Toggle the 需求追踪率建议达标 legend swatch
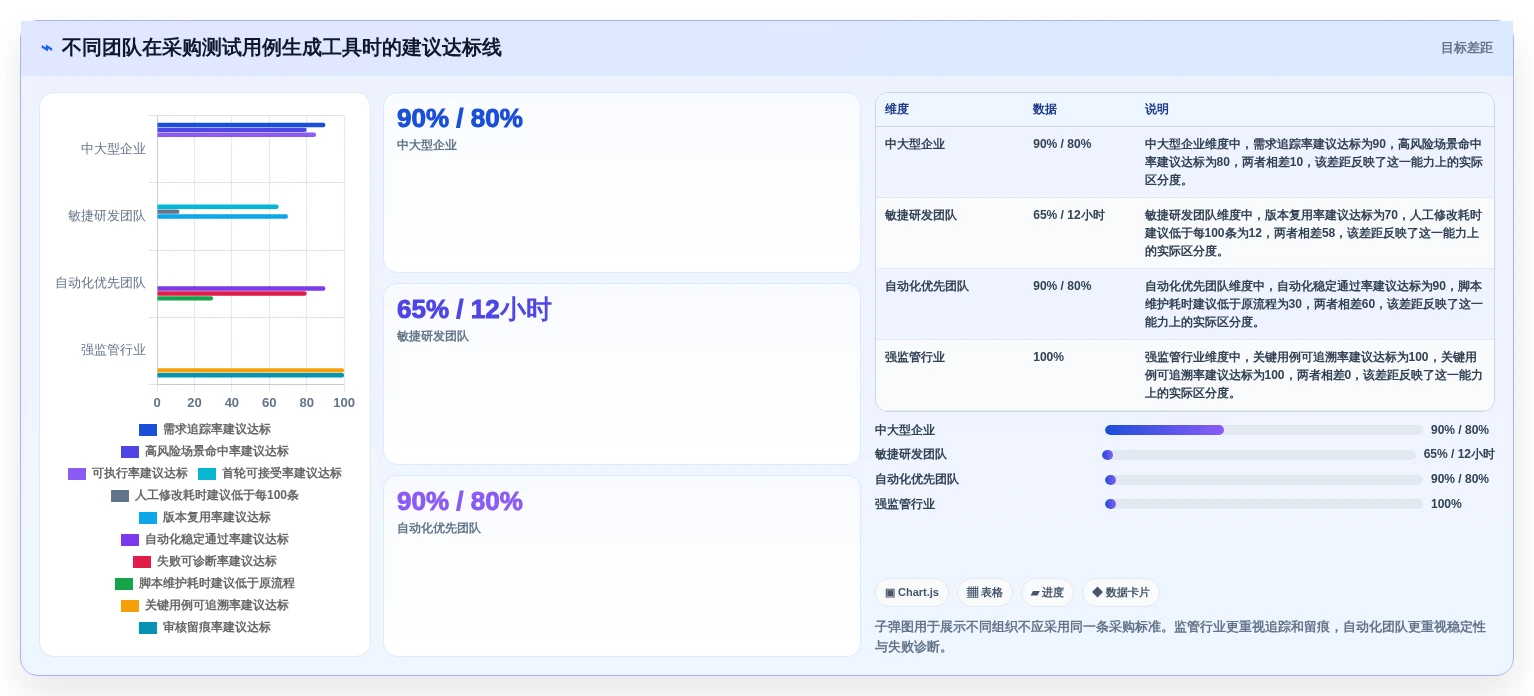Screen dimensions: 1534x696 (148, 430)
